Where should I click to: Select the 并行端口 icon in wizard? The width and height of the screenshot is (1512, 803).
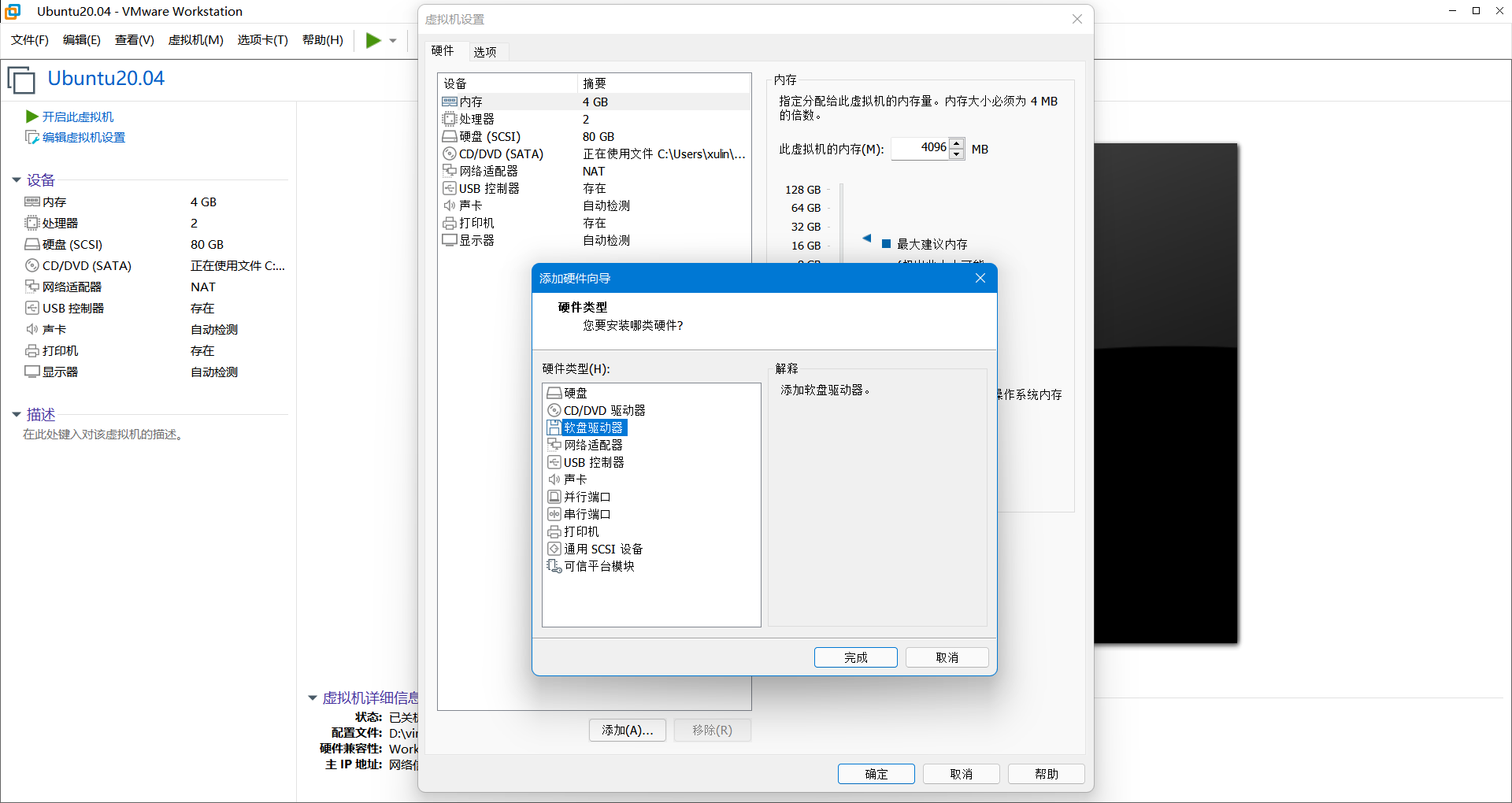pyautogui.click(x=554, y=497)
